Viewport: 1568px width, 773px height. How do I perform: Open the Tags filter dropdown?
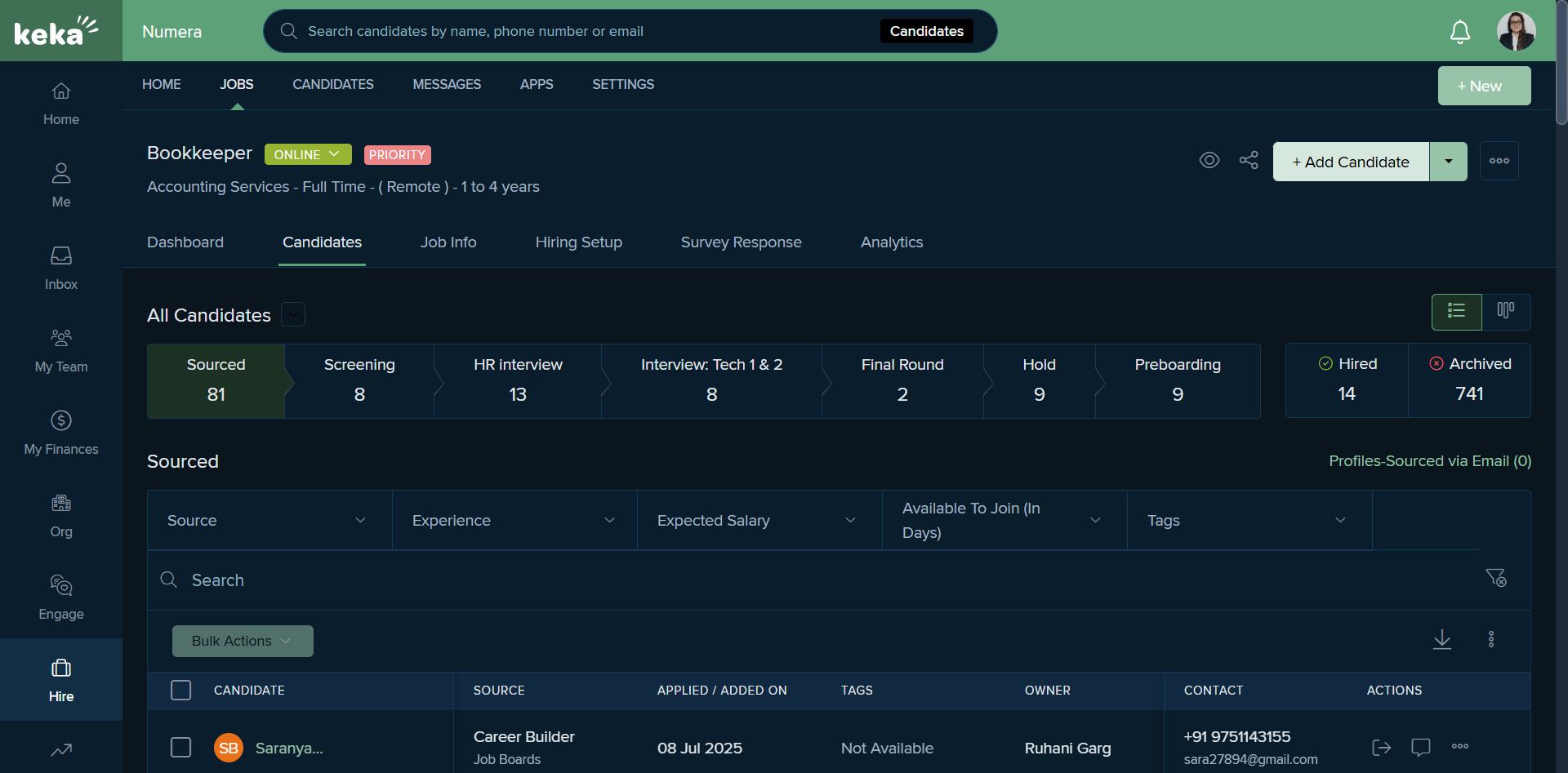point(1249,520)
